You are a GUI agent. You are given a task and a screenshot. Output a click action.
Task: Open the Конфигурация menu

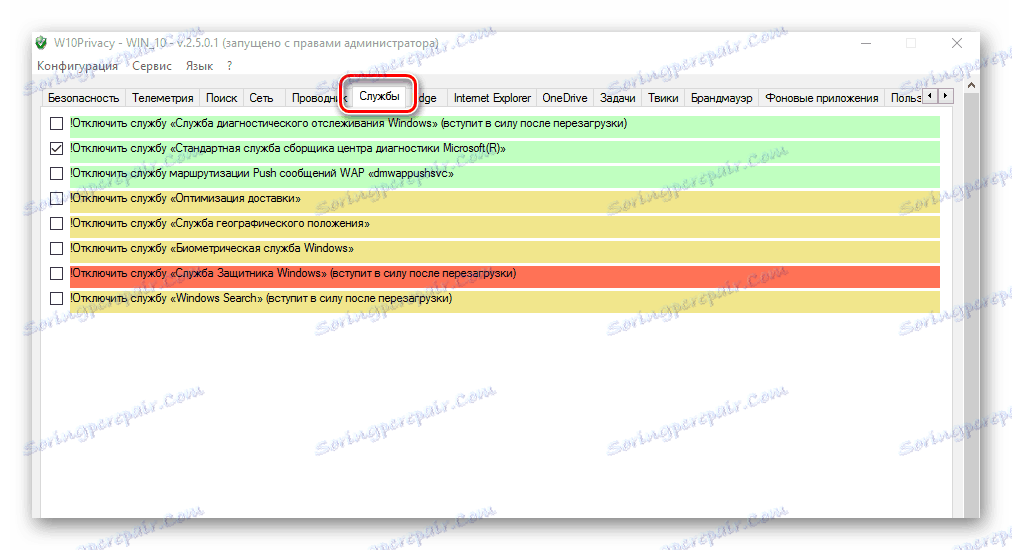click(x=77, y=66)
